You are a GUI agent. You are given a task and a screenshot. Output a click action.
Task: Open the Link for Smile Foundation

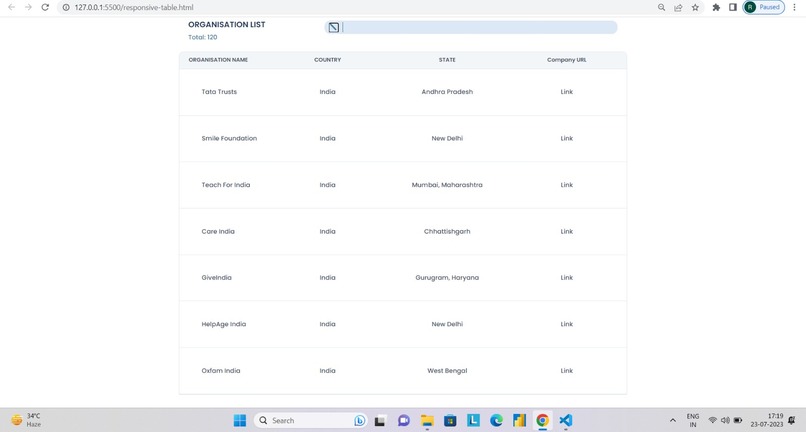click(566, 138)
